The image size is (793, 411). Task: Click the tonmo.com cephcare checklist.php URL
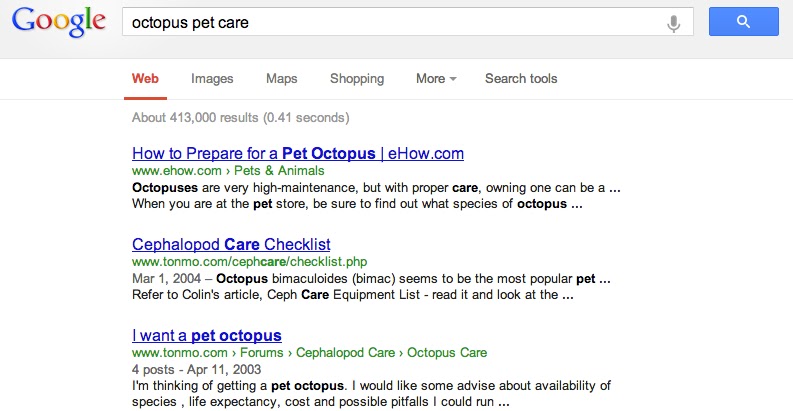[249, 262]
